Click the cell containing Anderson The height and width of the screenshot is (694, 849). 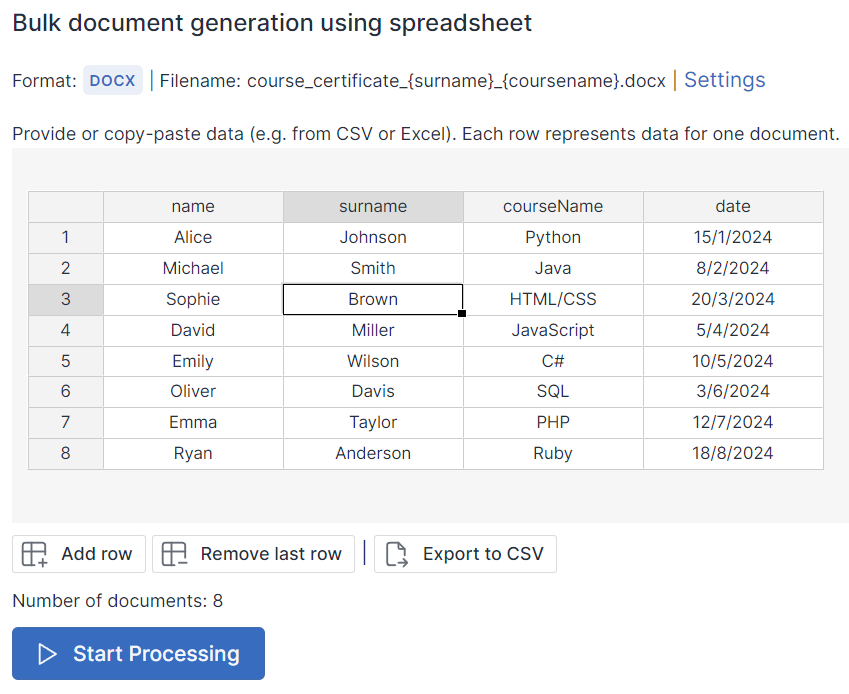[372, 453]
